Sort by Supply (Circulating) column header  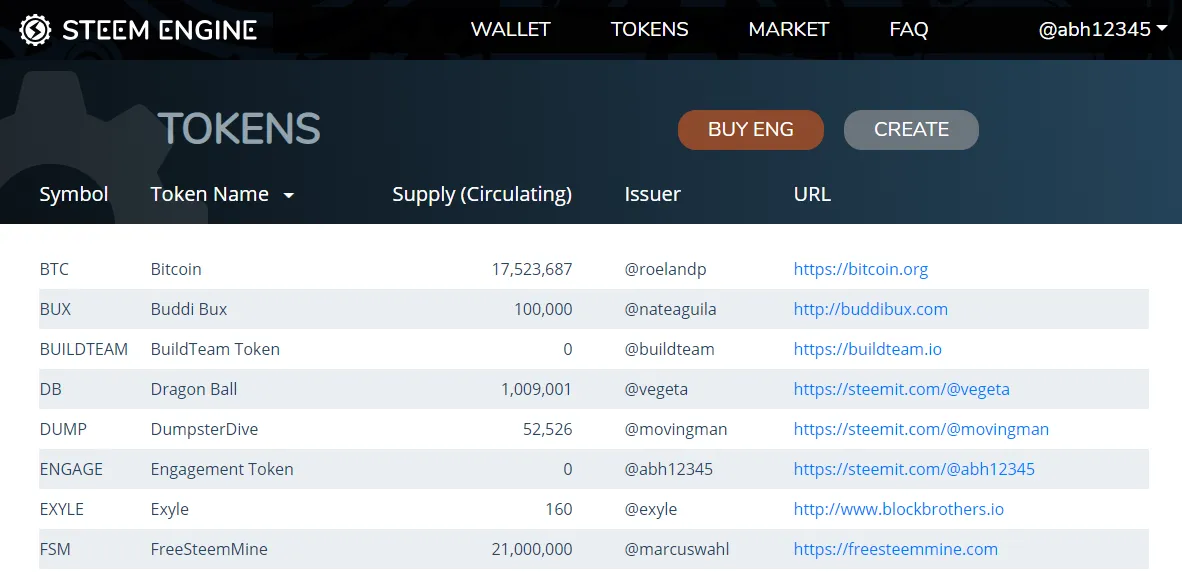(x=482, y=194)
